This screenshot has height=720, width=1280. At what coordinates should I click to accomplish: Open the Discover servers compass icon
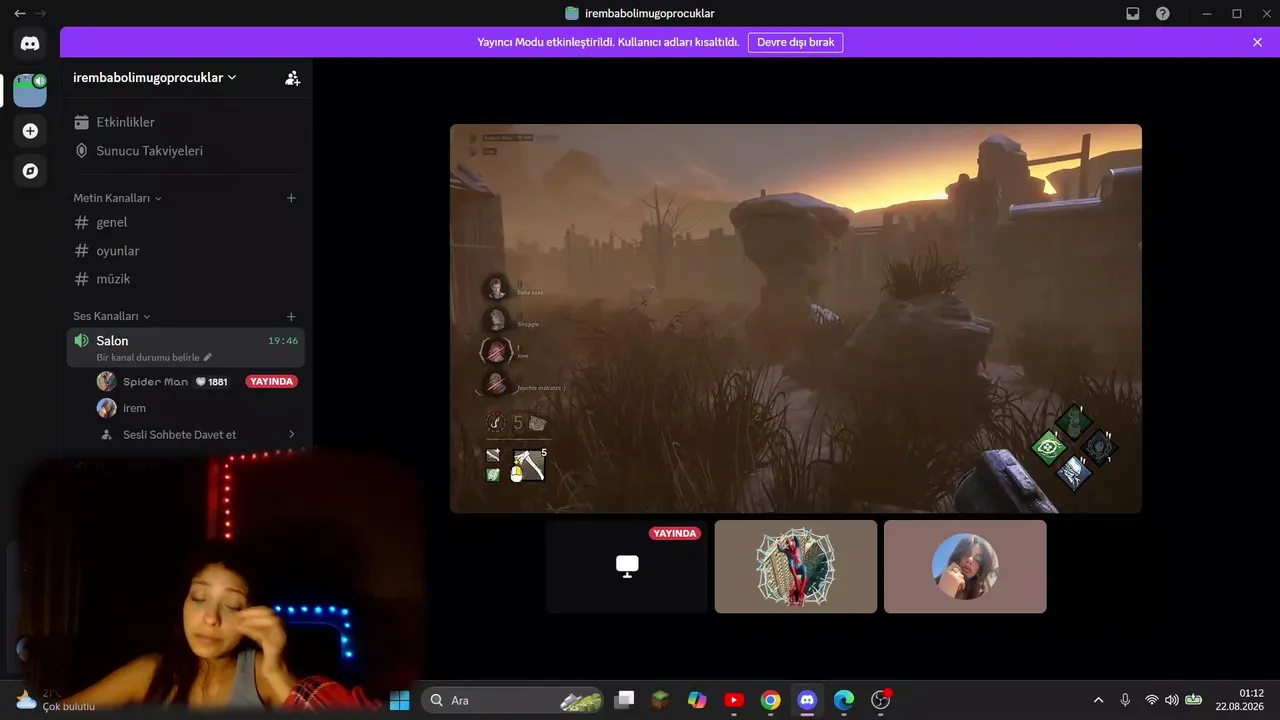coord(30,171)
